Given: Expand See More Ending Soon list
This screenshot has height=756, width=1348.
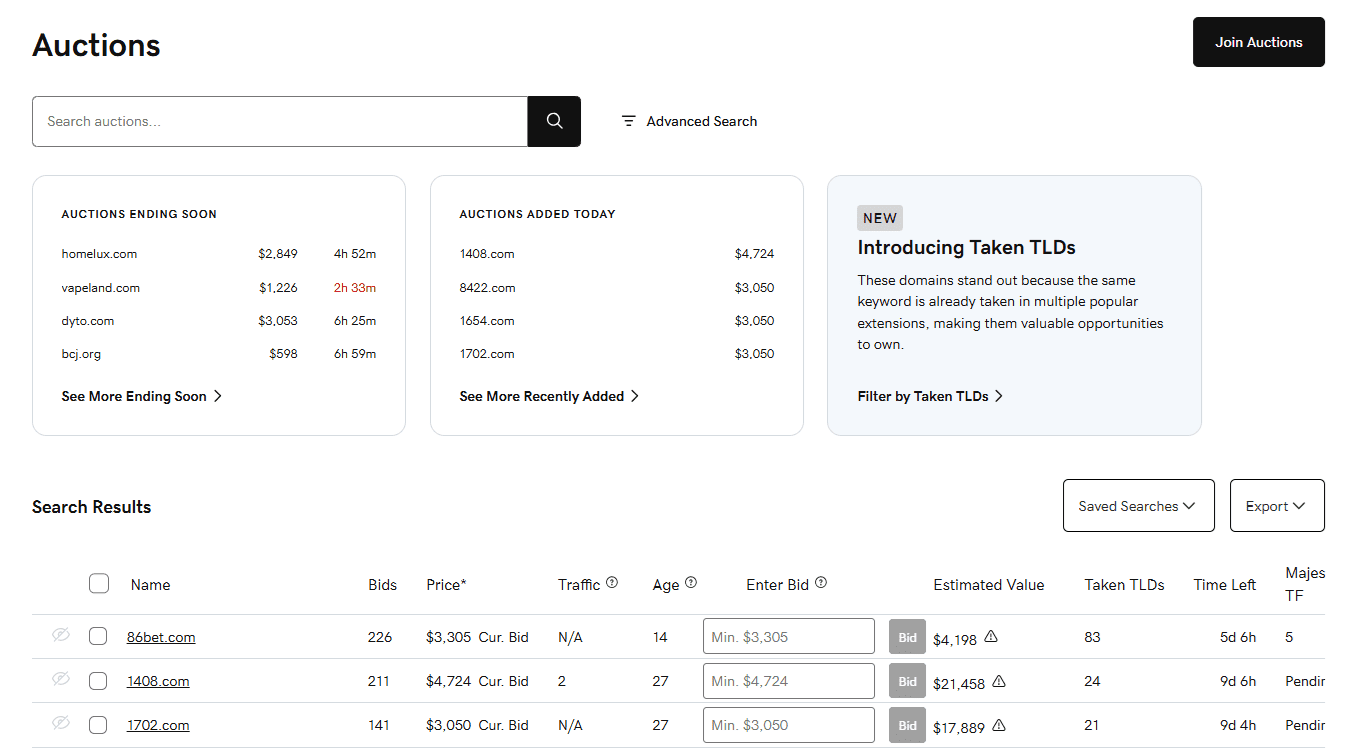Looking at the screenshot, I should coord(141,396).
